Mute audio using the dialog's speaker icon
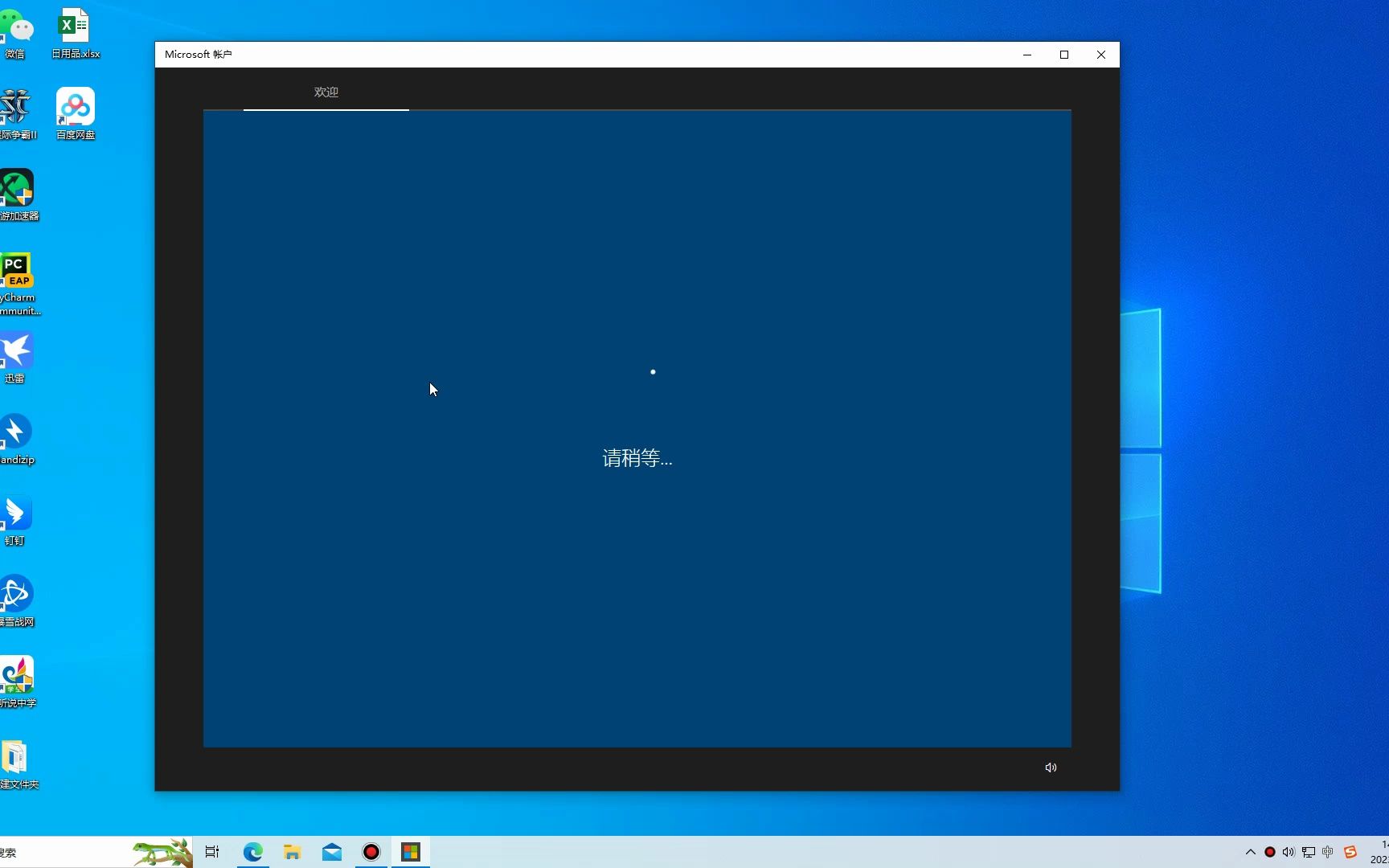1389x868 pixels. [1050, 768]
